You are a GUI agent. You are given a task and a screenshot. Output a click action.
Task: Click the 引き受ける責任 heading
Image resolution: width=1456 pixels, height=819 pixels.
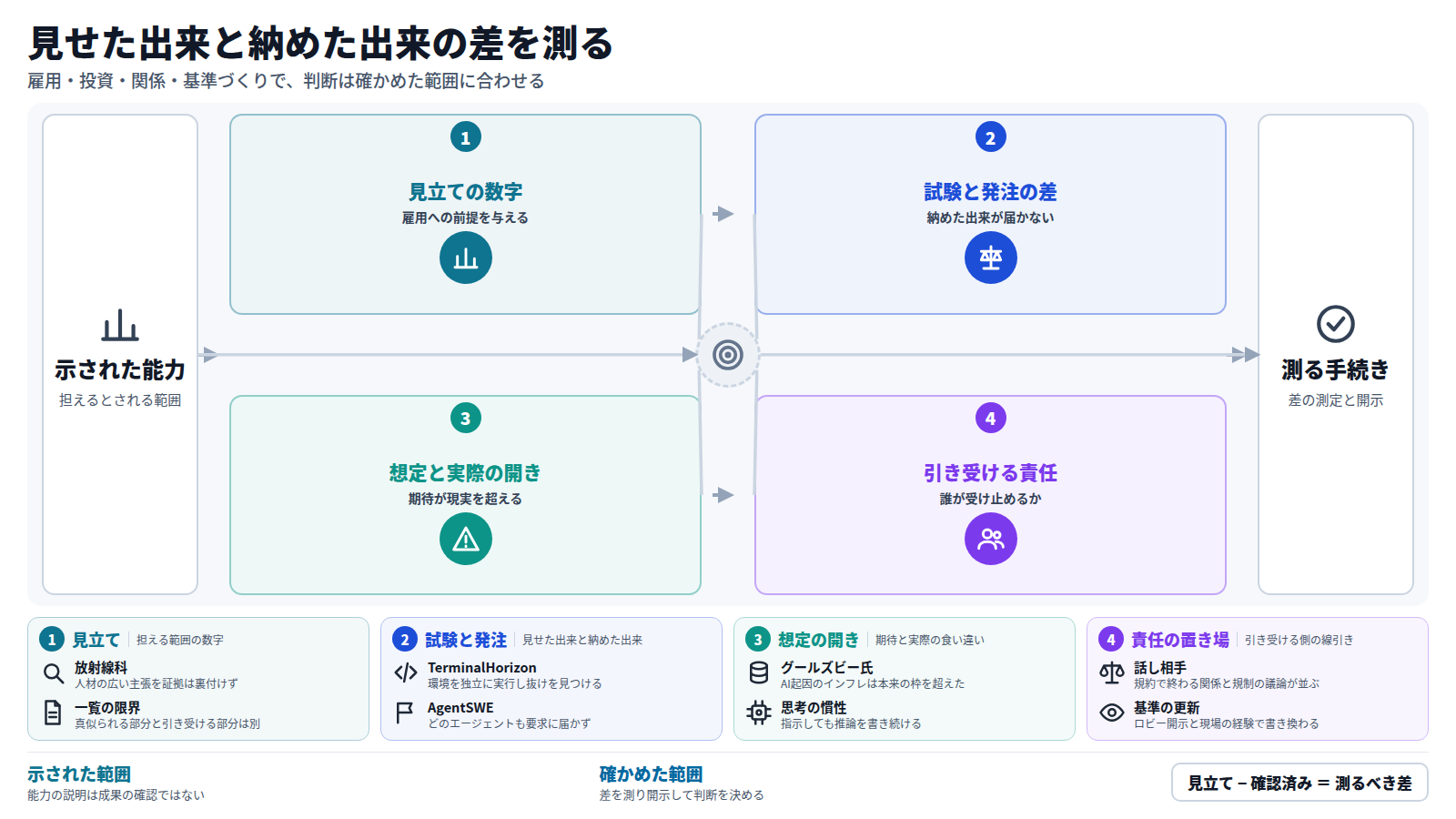point(991,473)
